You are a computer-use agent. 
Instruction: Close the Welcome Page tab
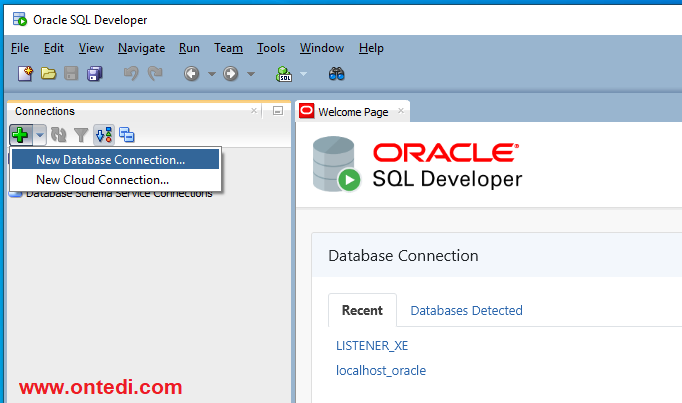401,111
